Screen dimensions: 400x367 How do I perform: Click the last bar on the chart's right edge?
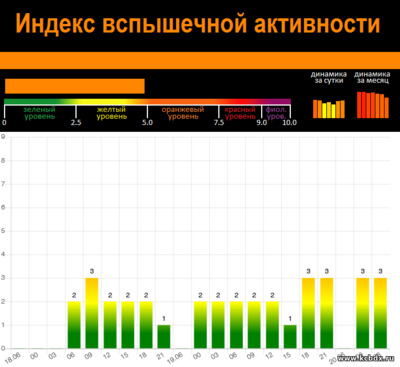380,313
